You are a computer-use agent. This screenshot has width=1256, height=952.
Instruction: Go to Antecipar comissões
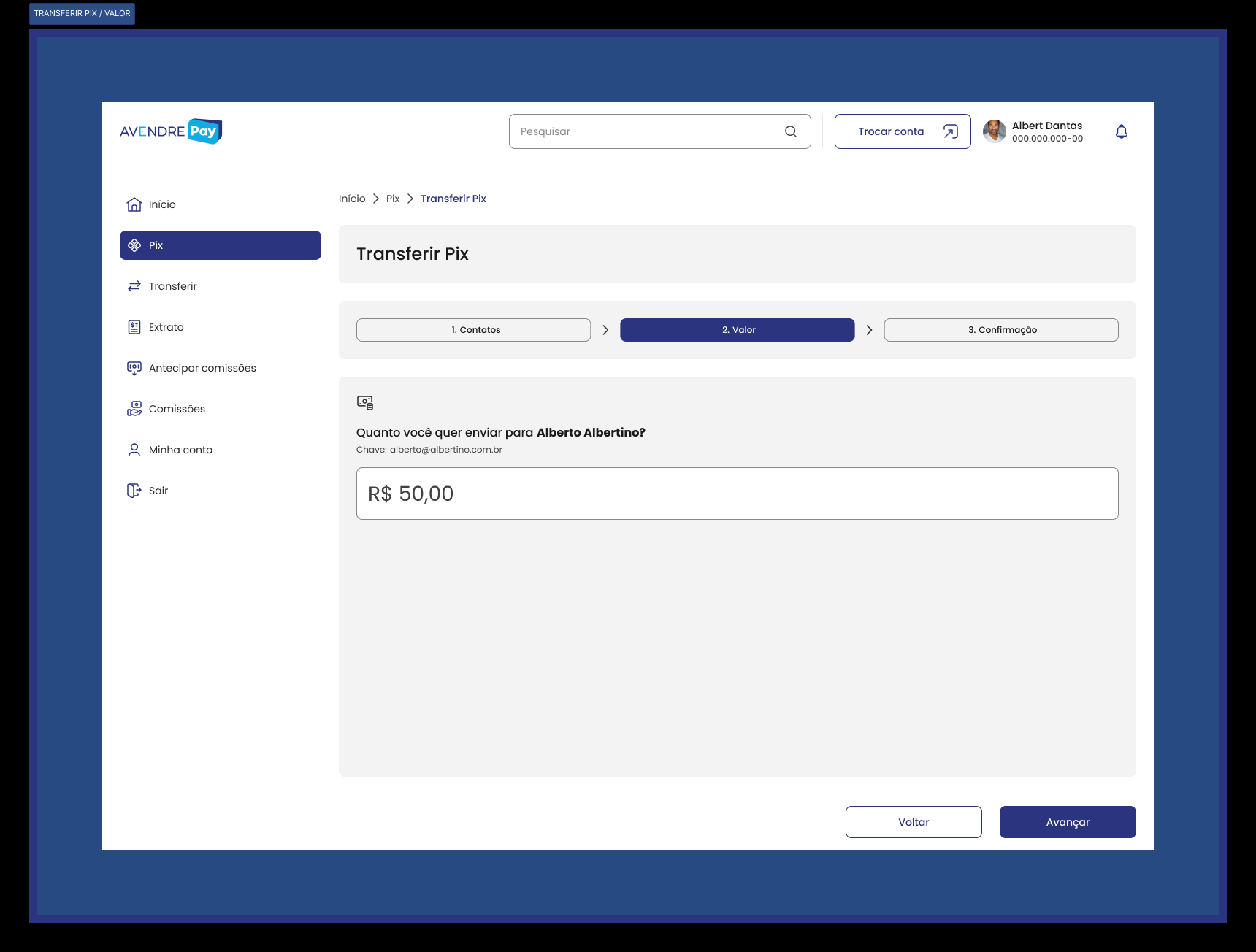pyautogui.click(x=221, y=368)
